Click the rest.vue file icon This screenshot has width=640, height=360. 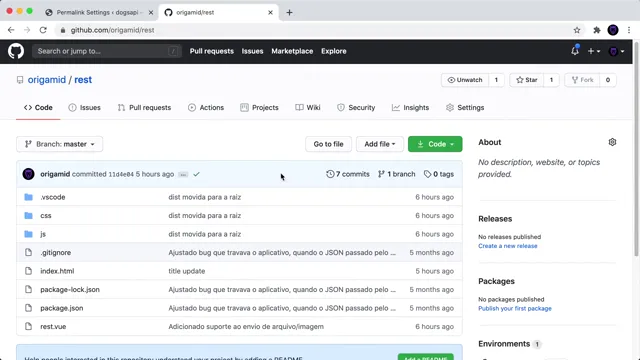pyautogui.click(x=28, y=327)
